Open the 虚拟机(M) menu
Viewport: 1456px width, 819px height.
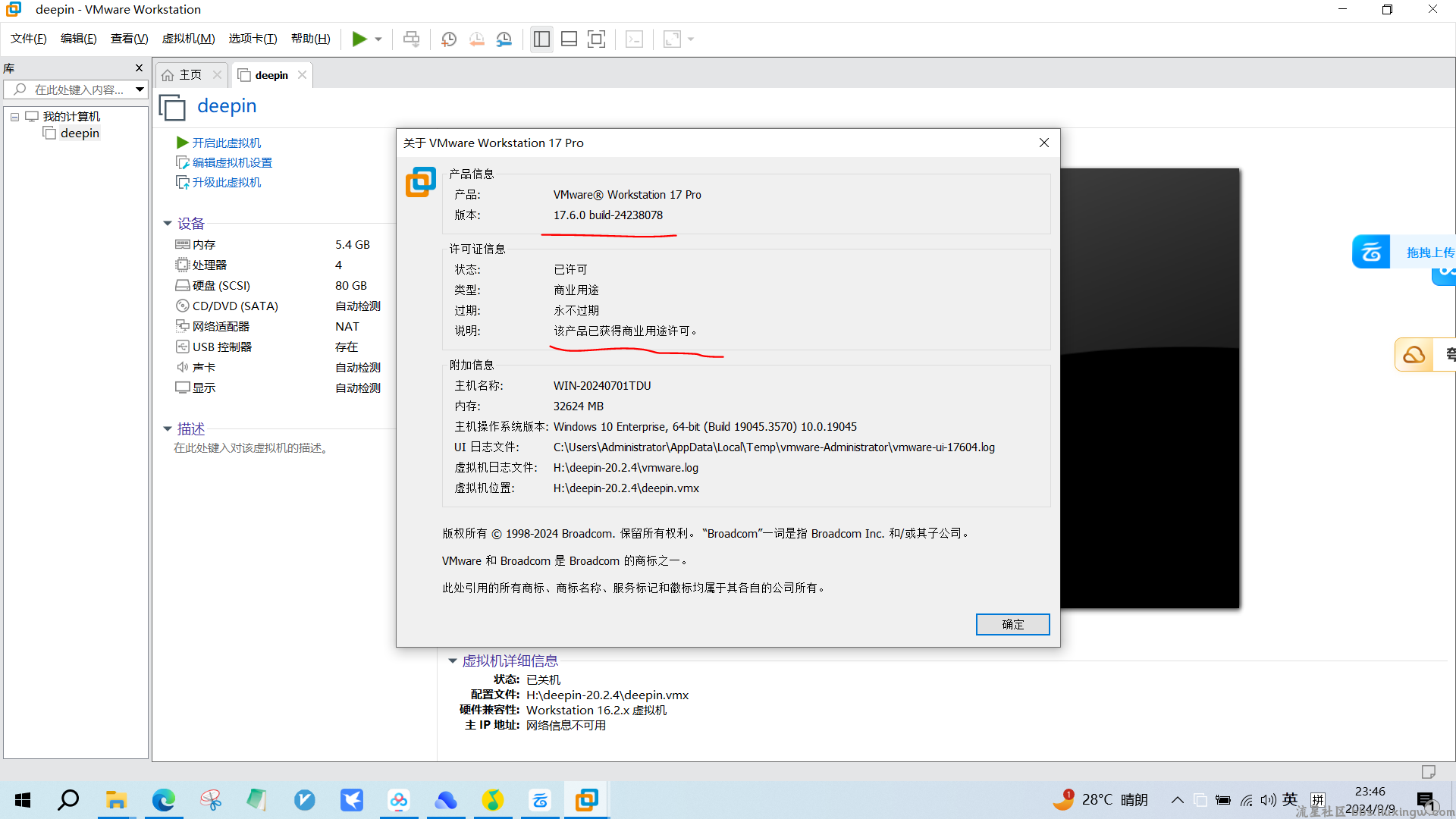(x=189, y=39)
